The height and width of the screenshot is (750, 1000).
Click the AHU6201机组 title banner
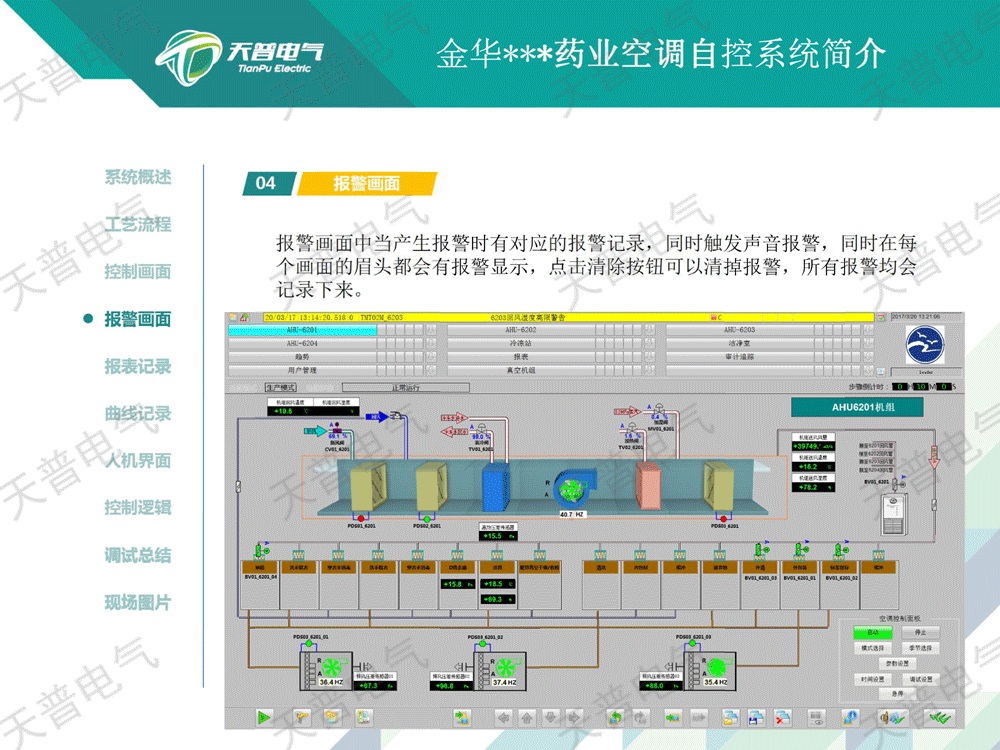[857, 407]
